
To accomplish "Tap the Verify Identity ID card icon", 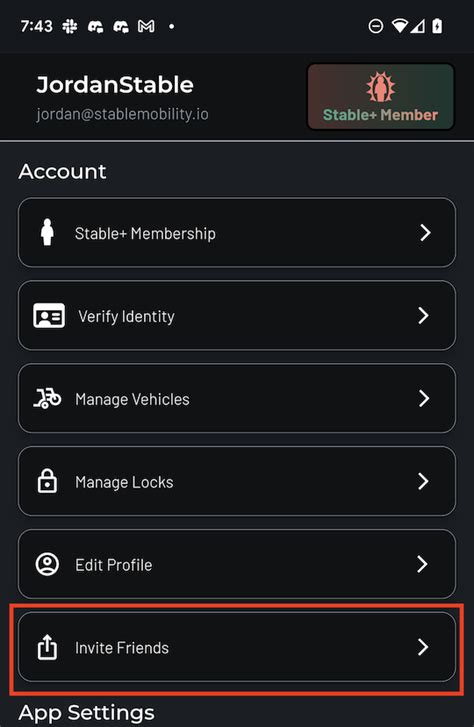I will click(x=49, y=316).
